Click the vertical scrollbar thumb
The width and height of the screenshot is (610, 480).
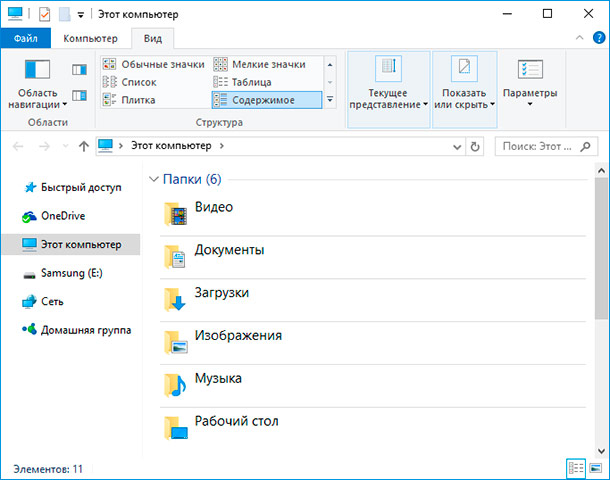[x=601, y=249]
